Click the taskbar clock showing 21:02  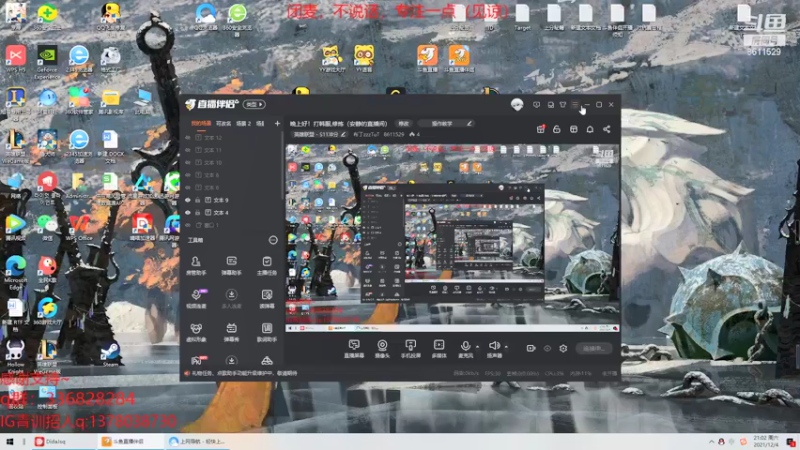[x=766, y=442]
